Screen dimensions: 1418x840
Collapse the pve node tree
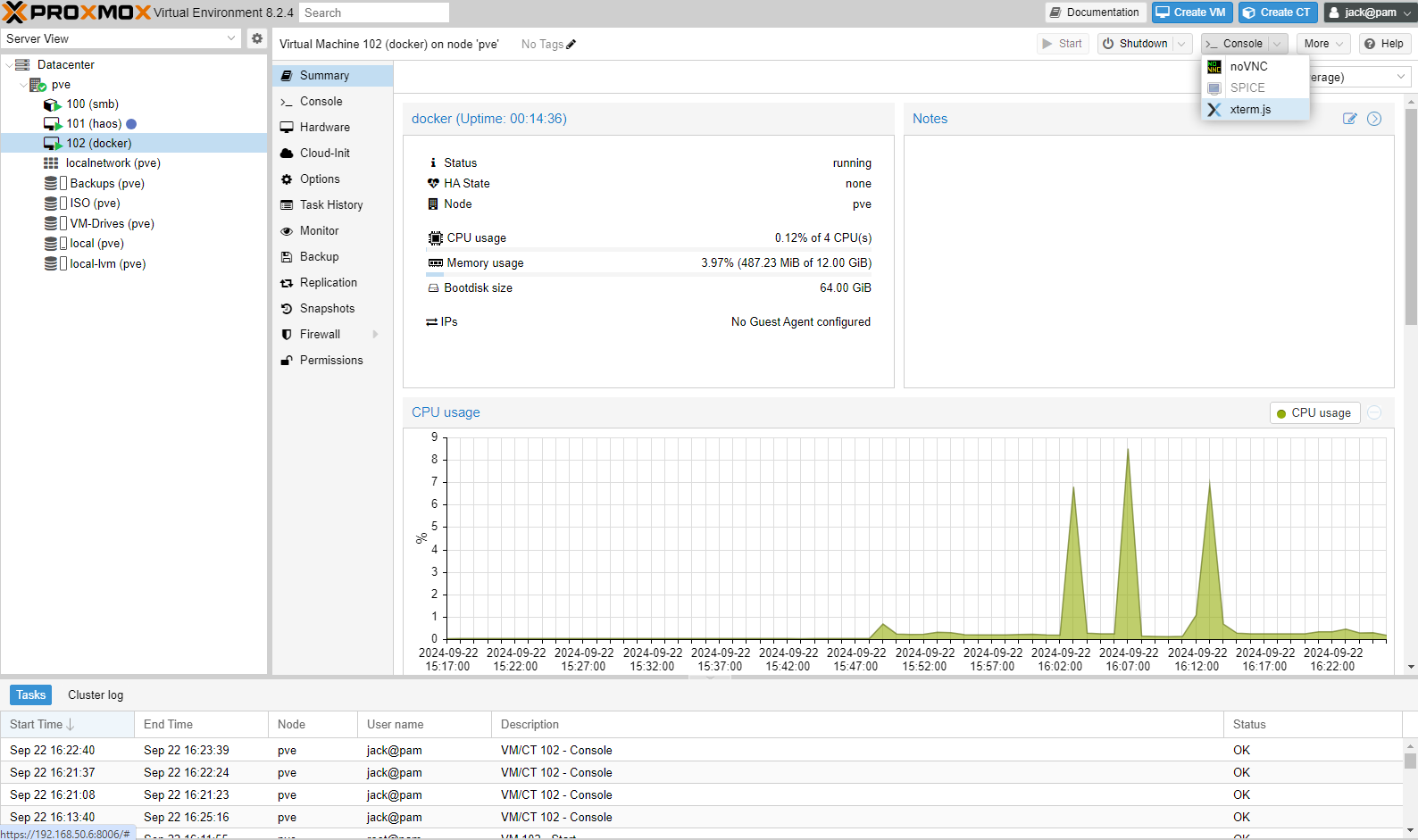[23, 85]
